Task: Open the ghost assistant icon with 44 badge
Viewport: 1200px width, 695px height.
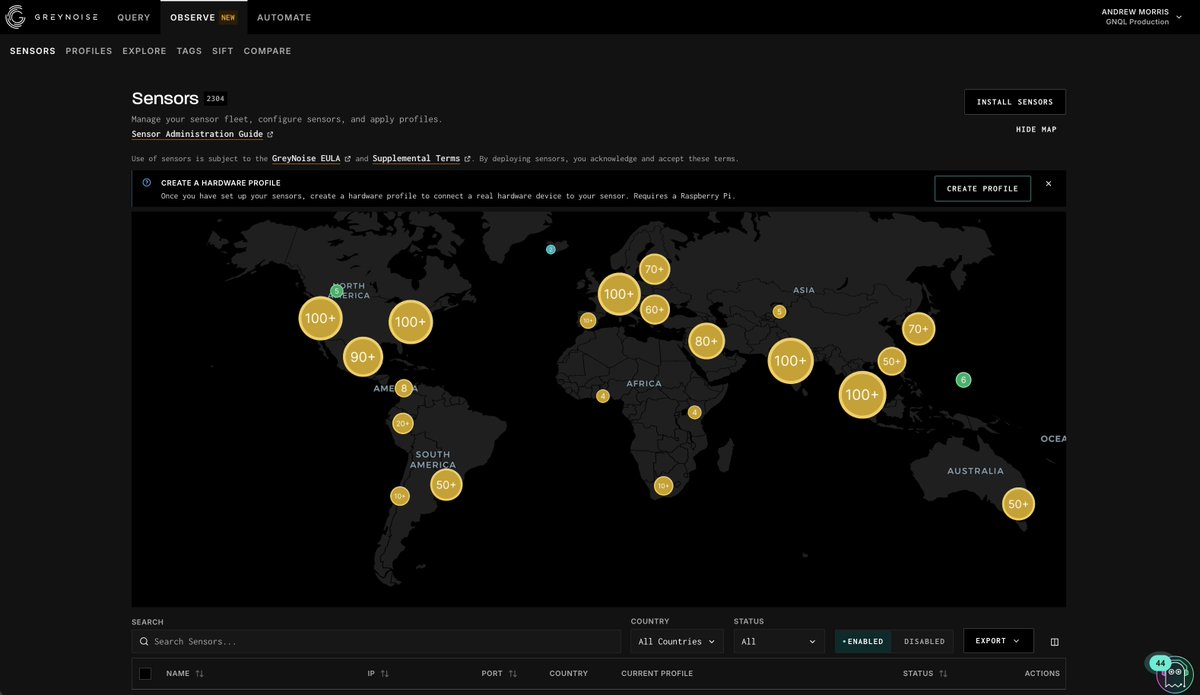Action: pos(1172,675)
